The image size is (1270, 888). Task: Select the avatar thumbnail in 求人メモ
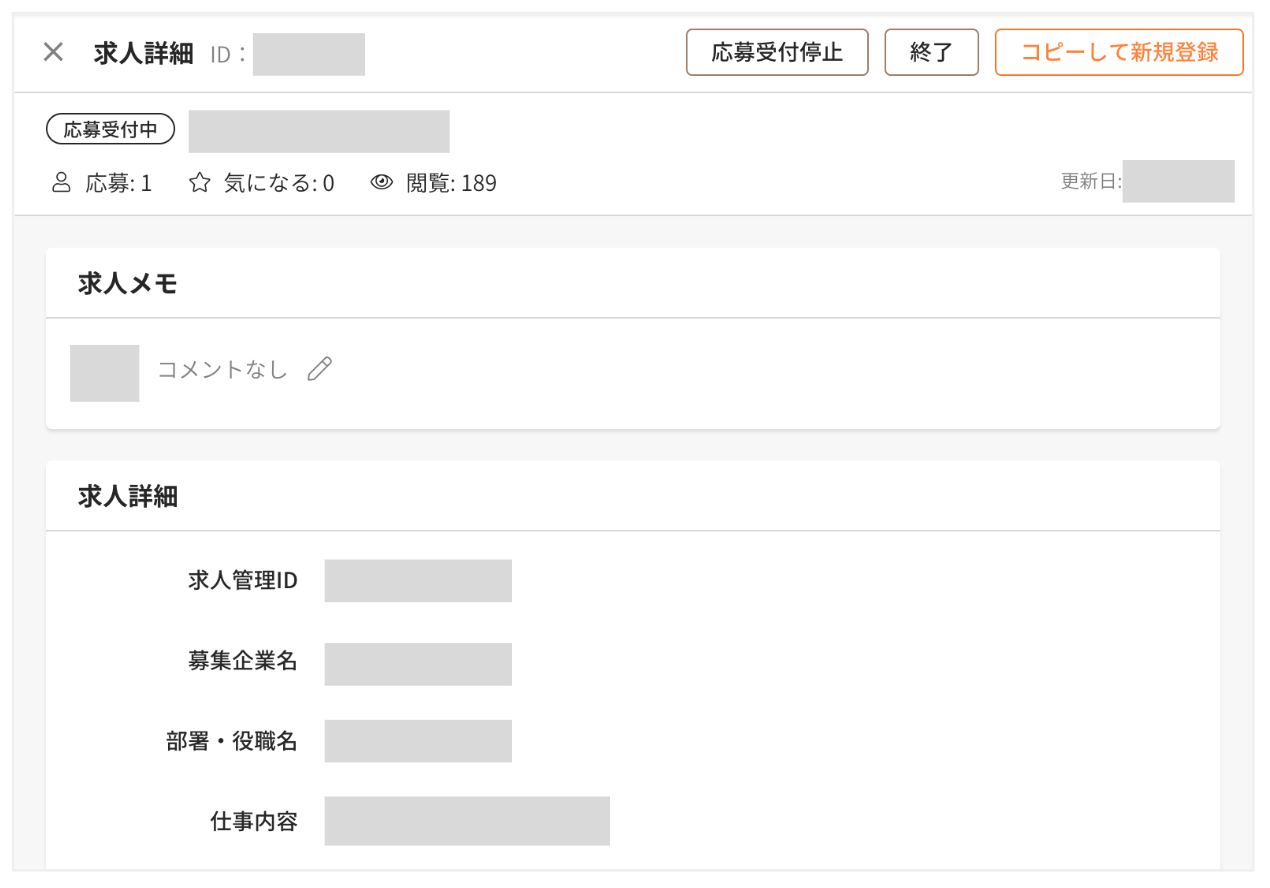tap(104, 373)
